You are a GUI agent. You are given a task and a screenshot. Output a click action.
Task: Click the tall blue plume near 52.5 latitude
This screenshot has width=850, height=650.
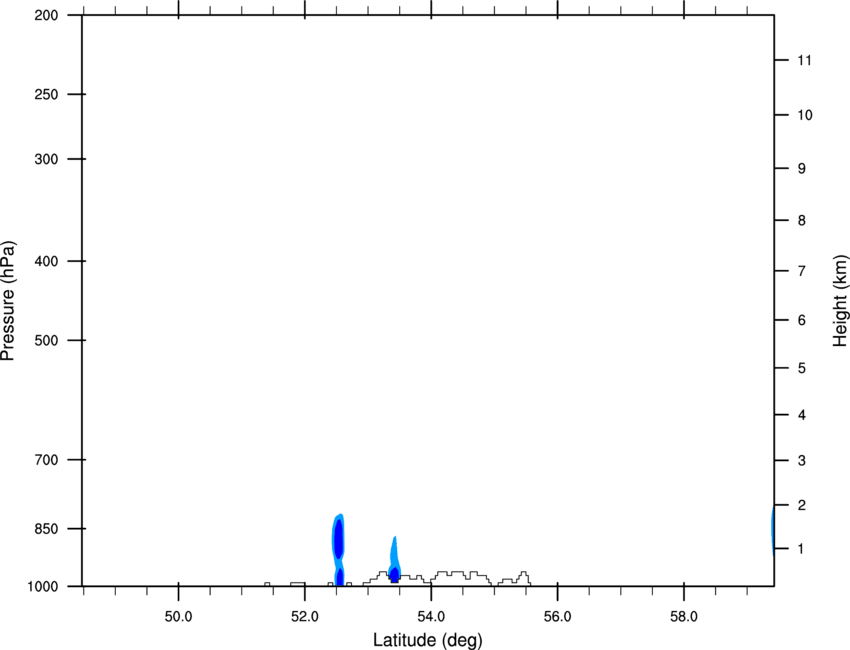click(x=338, y=550)
